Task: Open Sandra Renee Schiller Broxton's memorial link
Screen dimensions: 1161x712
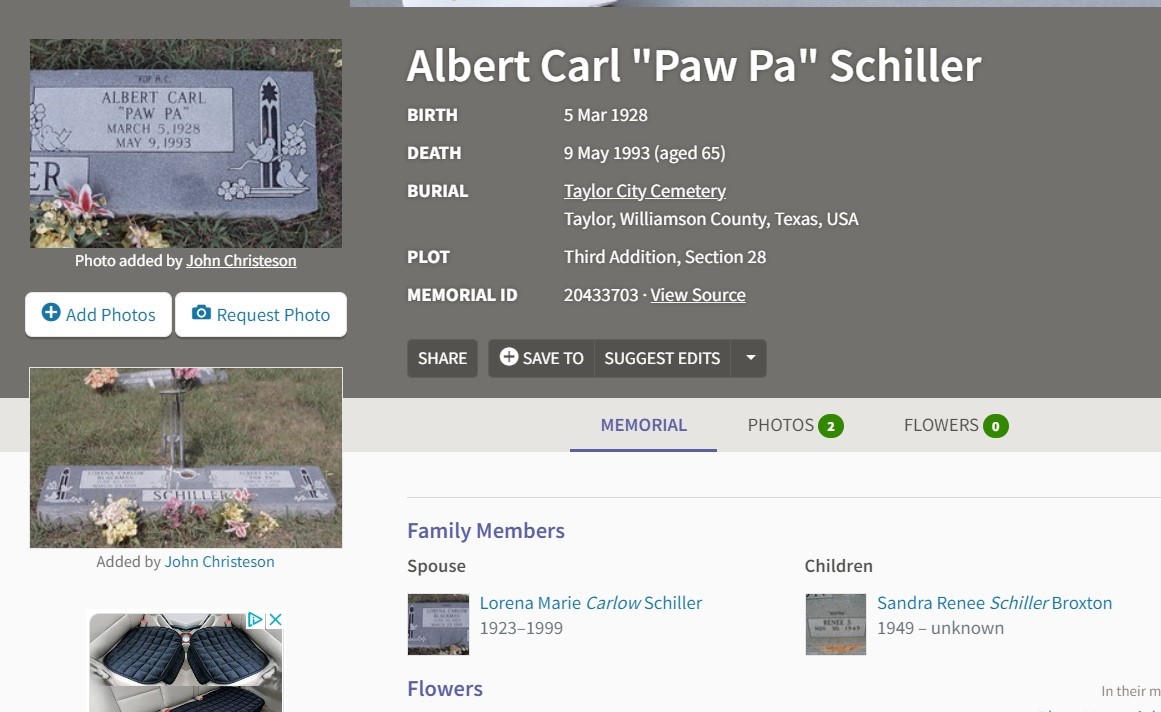Action: click(994, 603)
